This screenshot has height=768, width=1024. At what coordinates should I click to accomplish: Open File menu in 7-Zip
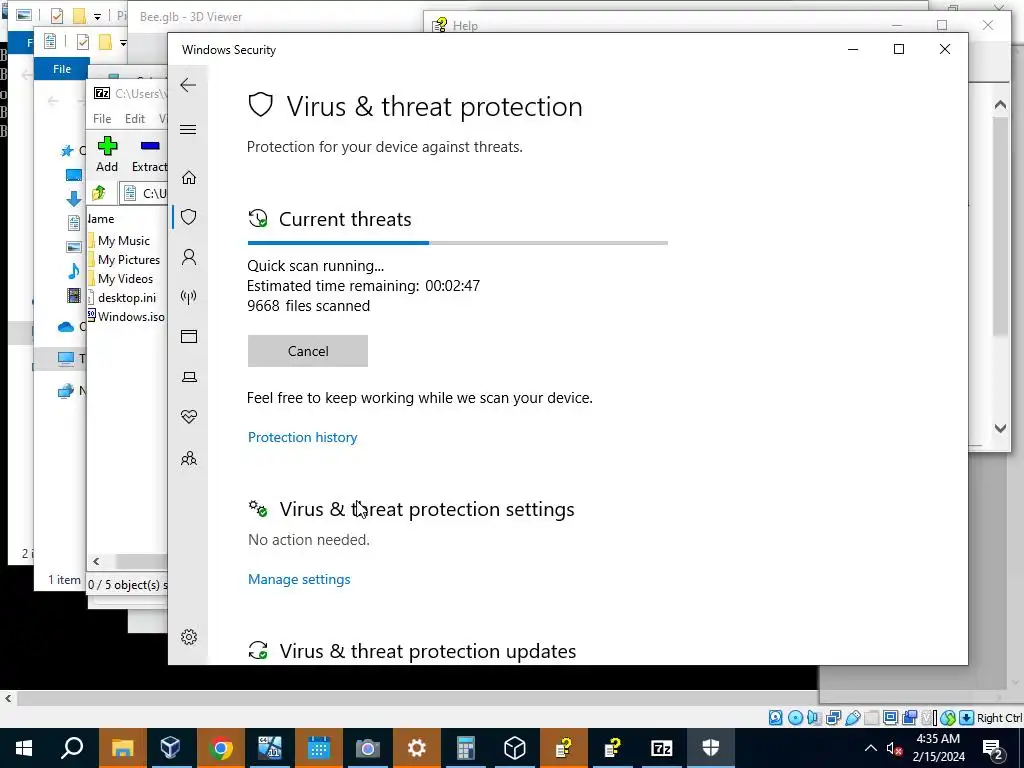[x=102, y=119]
